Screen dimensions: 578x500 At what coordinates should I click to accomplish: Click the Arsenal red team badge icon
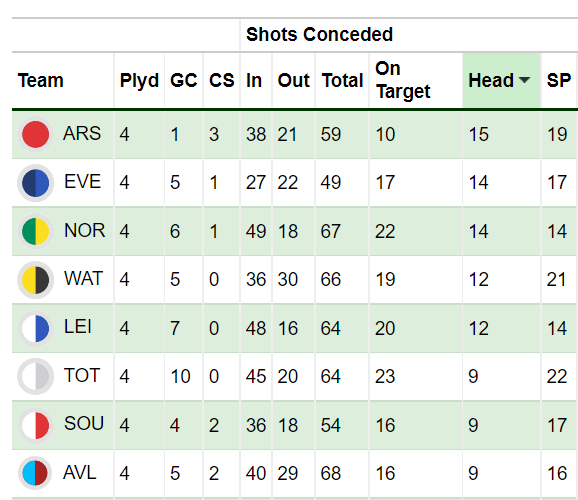[35, 134]
